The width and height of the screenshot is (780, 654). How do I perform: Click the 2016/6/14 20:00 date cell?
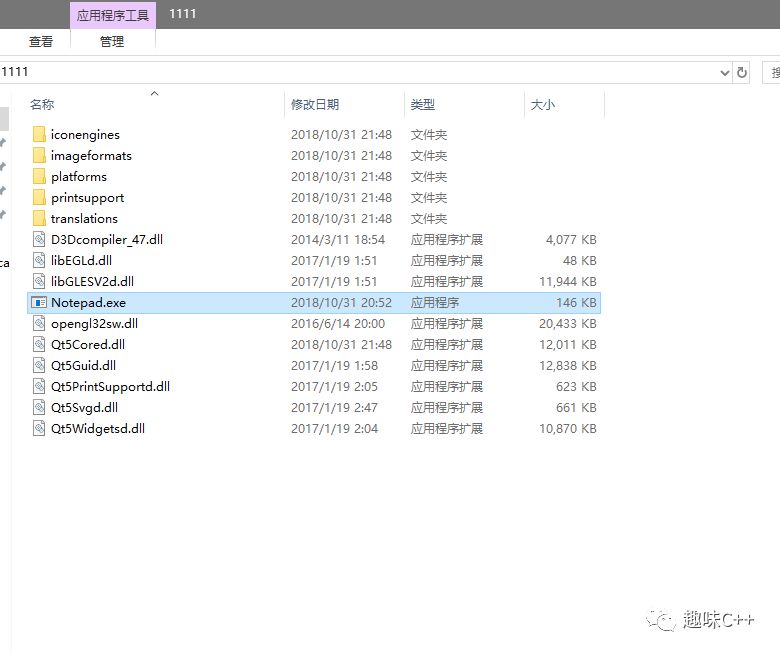338,323
